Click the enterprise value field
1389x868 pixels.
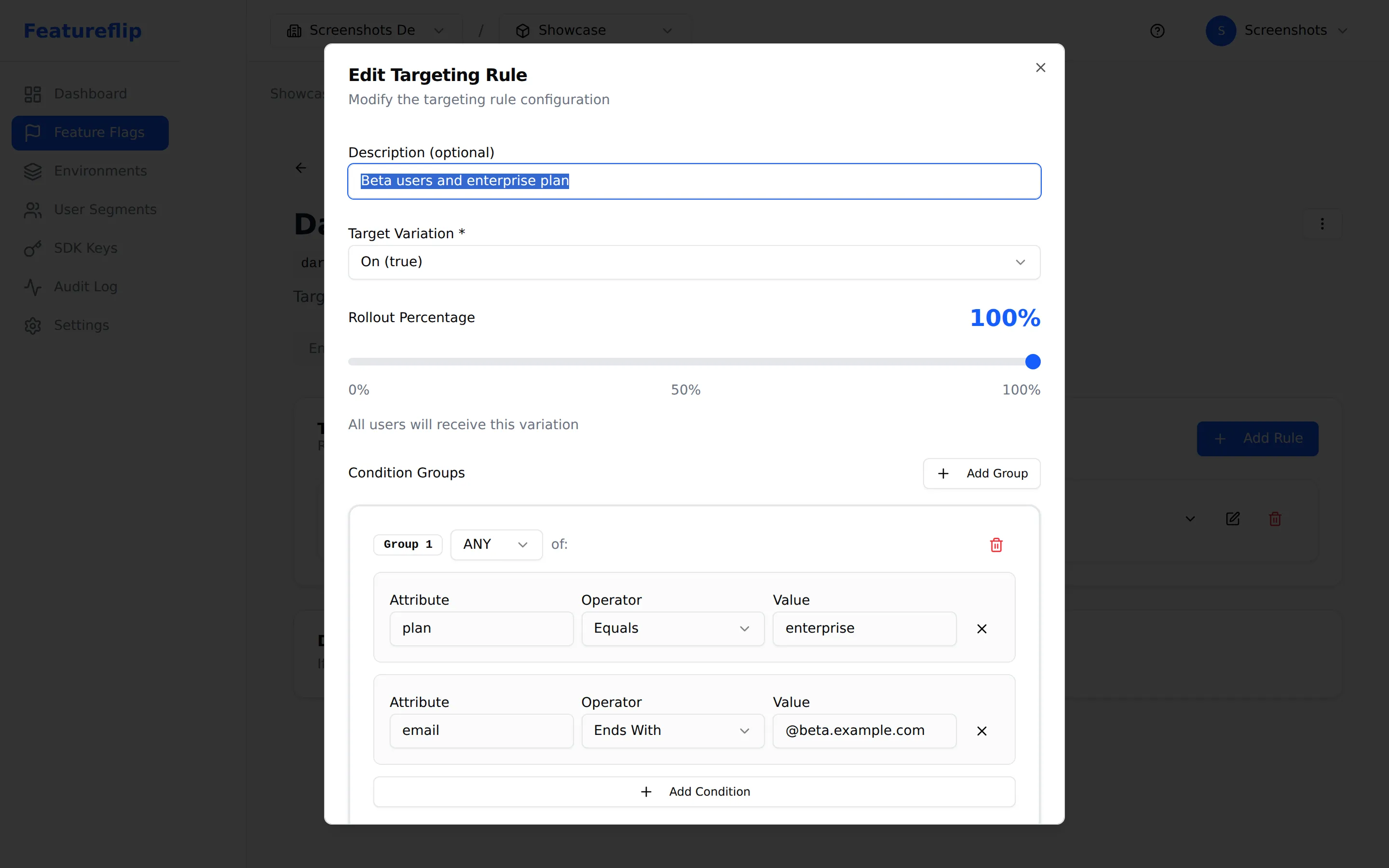[864, 629]
